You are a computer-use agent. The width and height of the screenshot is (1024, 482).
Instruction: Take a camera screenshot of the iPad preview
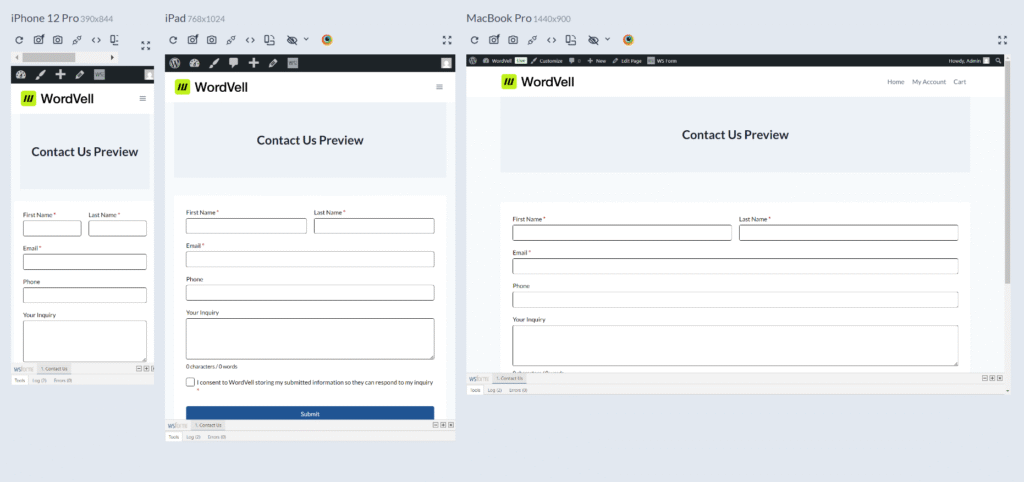coord(211,40)
